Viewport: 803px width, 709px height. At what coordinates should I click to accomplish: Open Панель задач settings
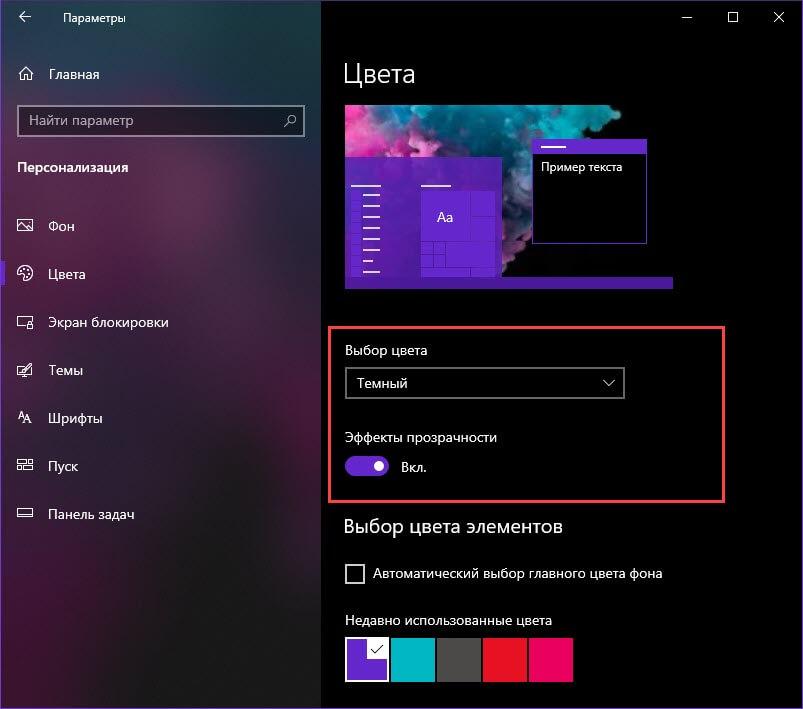click(160, 514)
